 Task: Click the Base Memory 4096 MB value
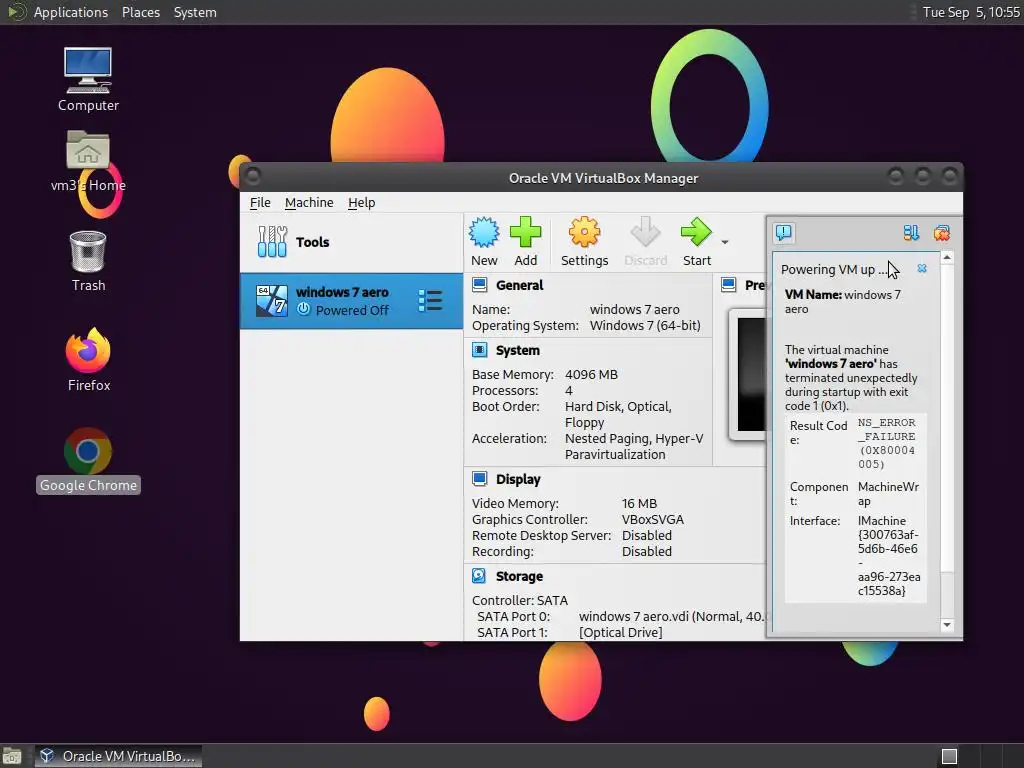(x=591, y=374)
